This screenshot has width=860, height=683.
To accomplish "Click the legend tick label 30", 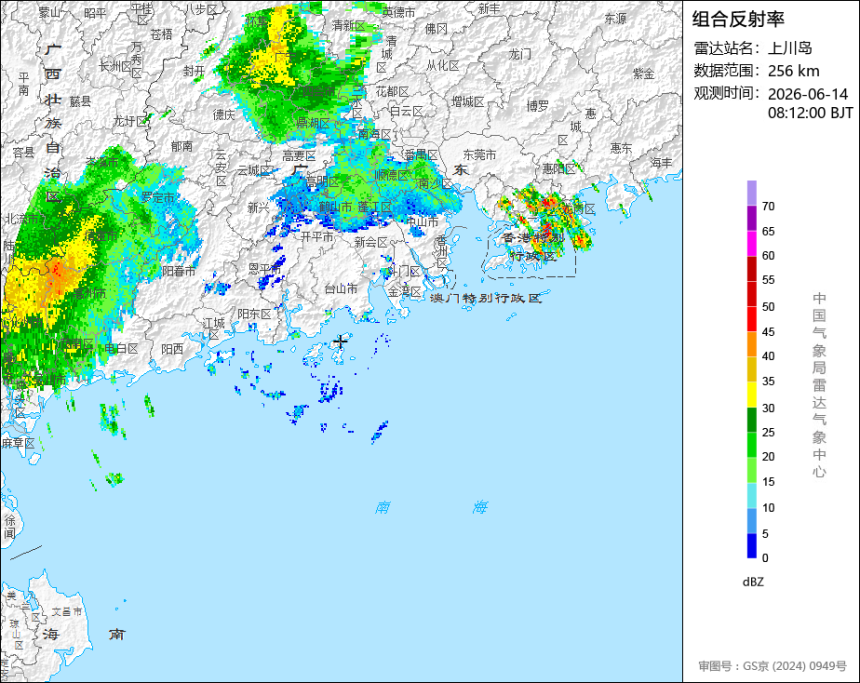I will [x=768, y=408].
